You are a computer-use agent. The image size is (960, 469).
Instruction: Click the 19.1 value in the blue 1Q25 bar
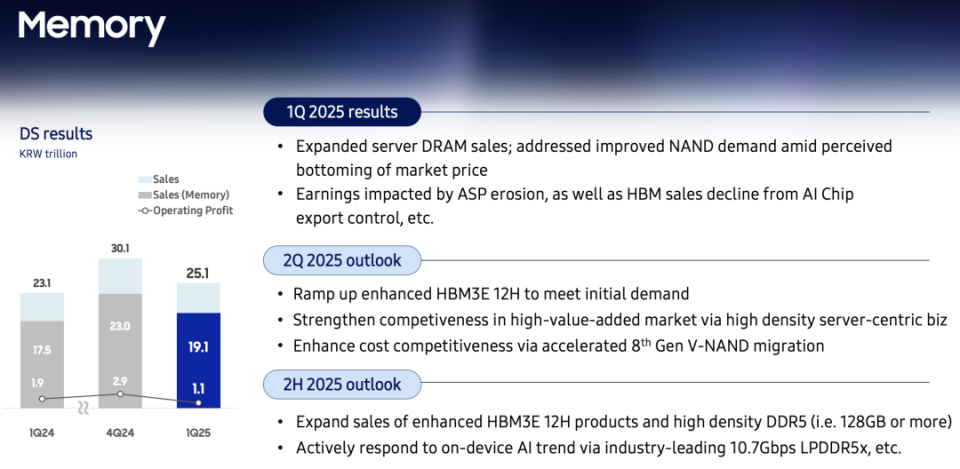point(198,348)
